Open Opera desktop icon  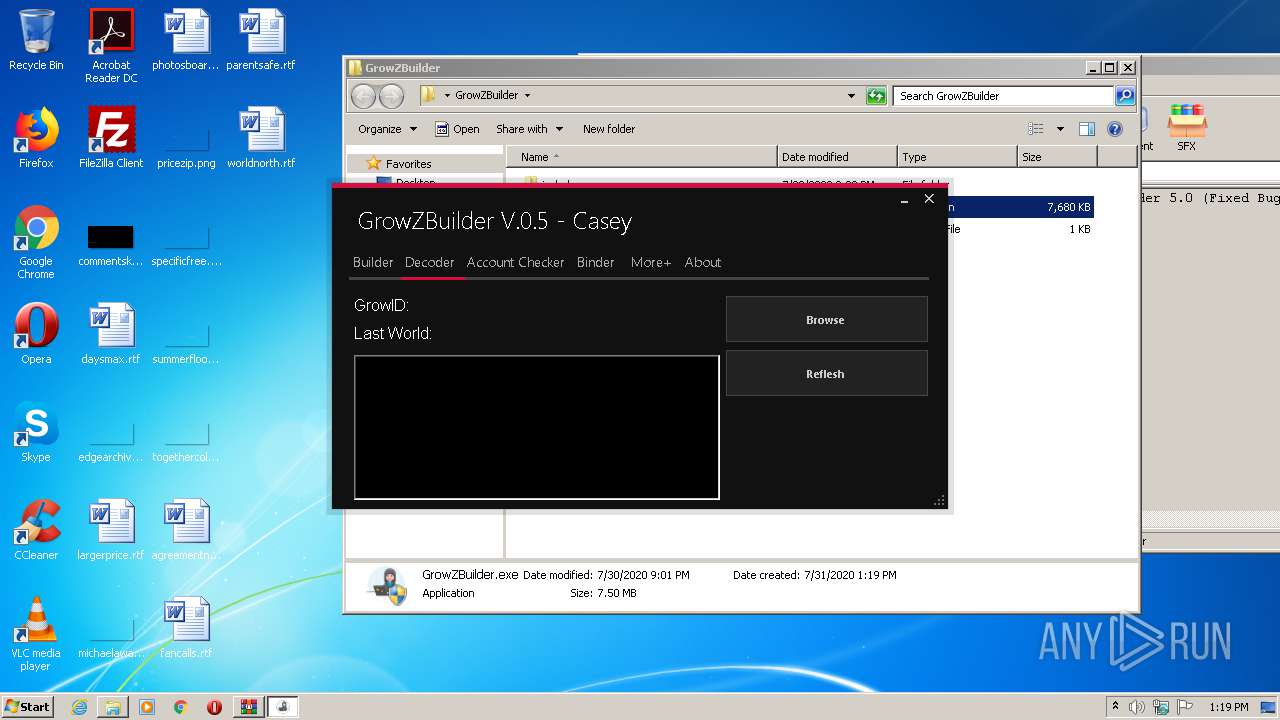coord(36,334)
